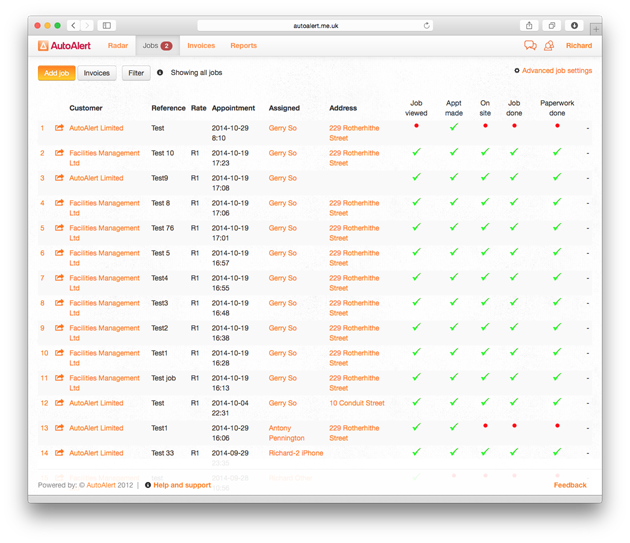Click the red Paperwork done dot in row 13
The height and width of the screenshot is (543, 630).
(x=557, y=426)
